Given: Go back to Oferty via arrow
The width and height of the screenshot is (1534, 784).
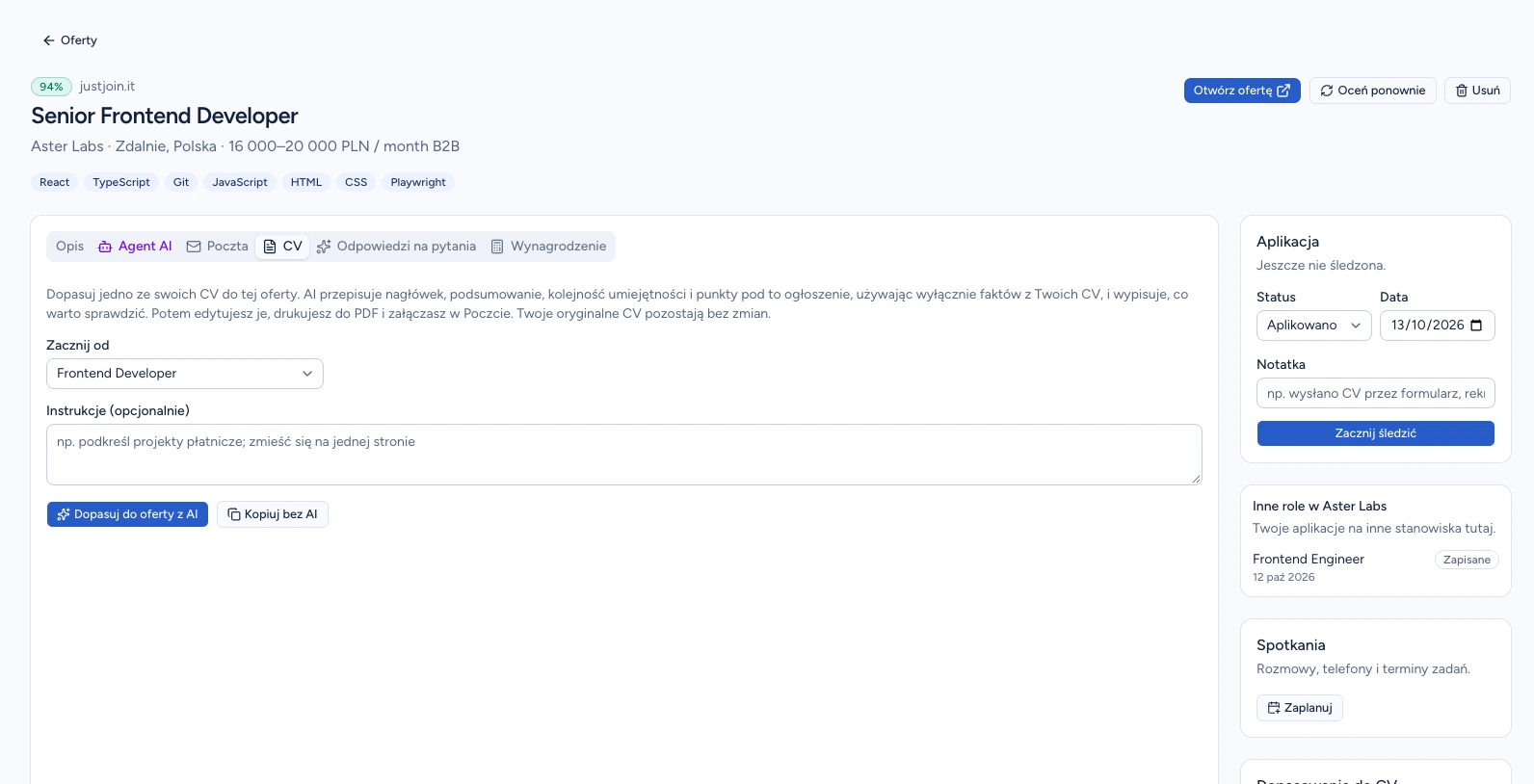Looking at the screenshot, I should (x=48, y=40).
